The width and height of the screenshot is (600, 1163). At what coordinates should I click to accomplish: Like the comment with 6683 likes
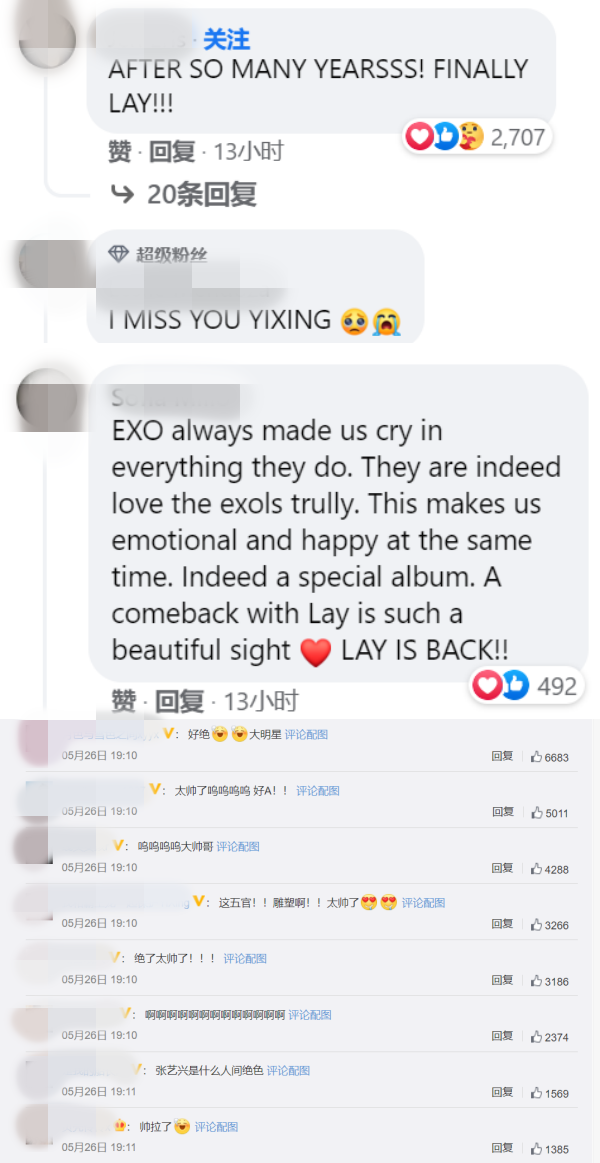tap(537, 757)
